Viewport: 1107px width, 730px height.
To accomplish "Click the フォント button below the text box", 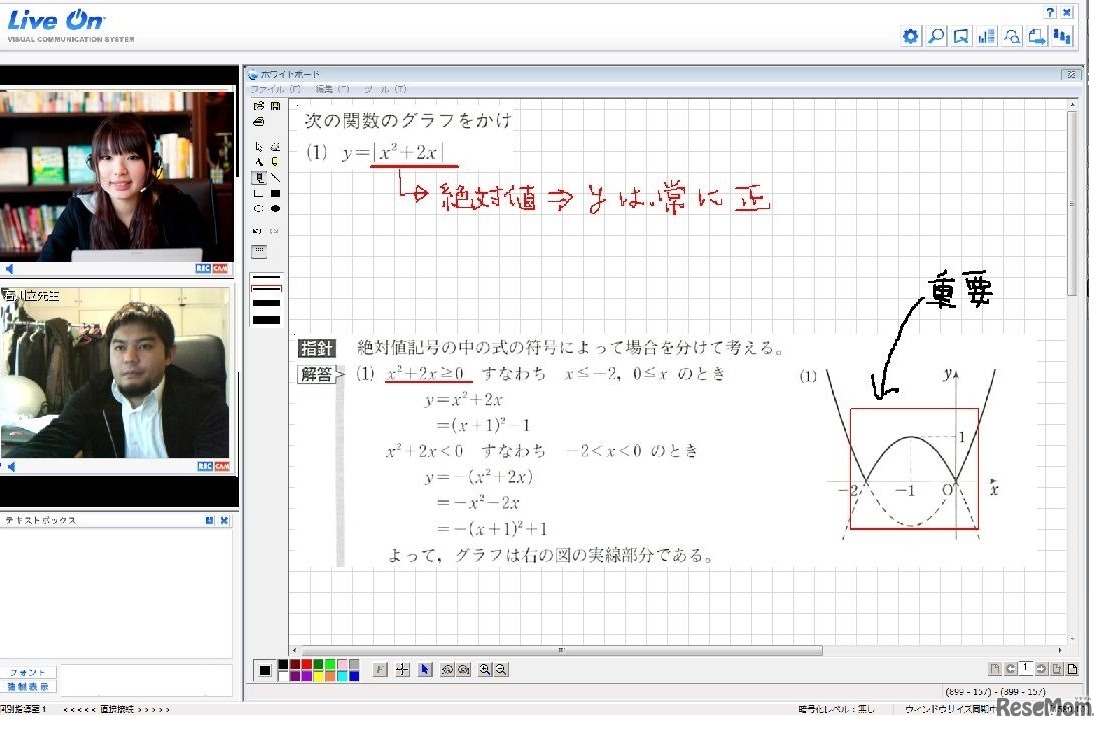I will (x=28, y=673).
